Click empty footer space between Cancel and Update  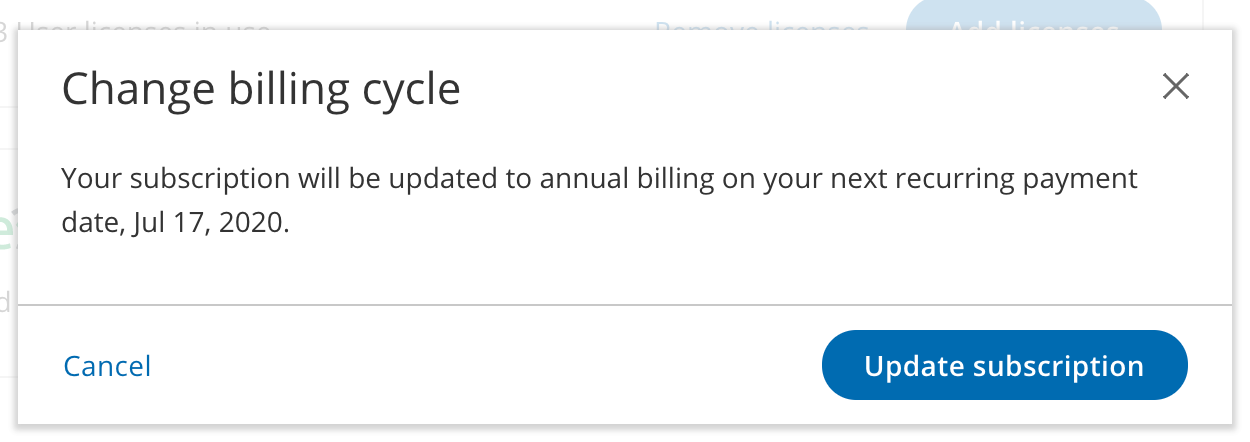point(480,366)
